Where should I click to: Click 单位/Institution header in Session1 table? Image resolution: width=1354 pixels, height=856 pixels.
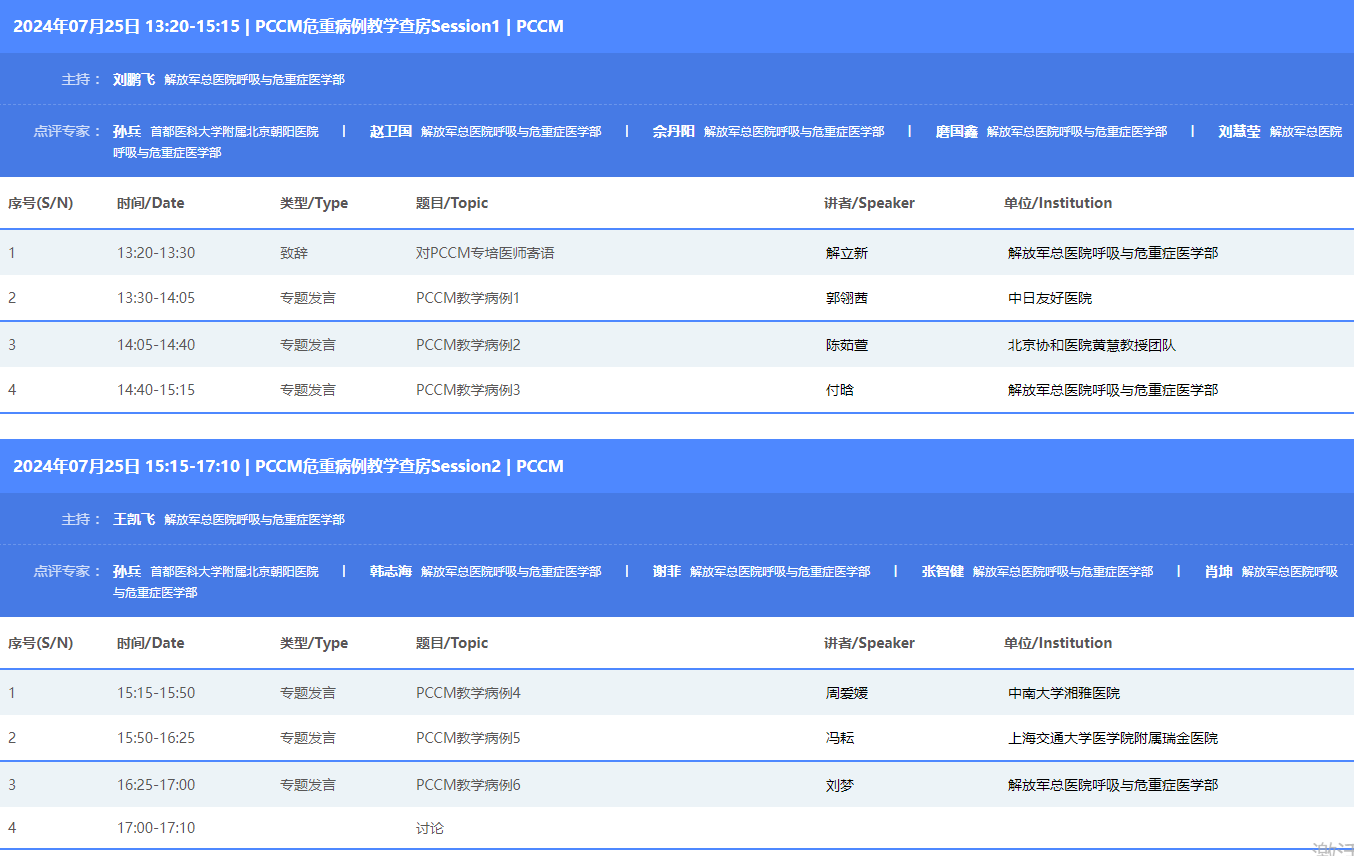(x=1058, y=203)
